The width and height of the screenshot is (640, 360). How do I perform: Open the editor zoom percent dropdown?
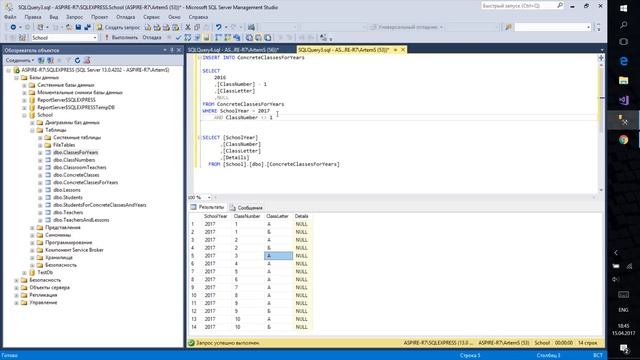point(209,197)
